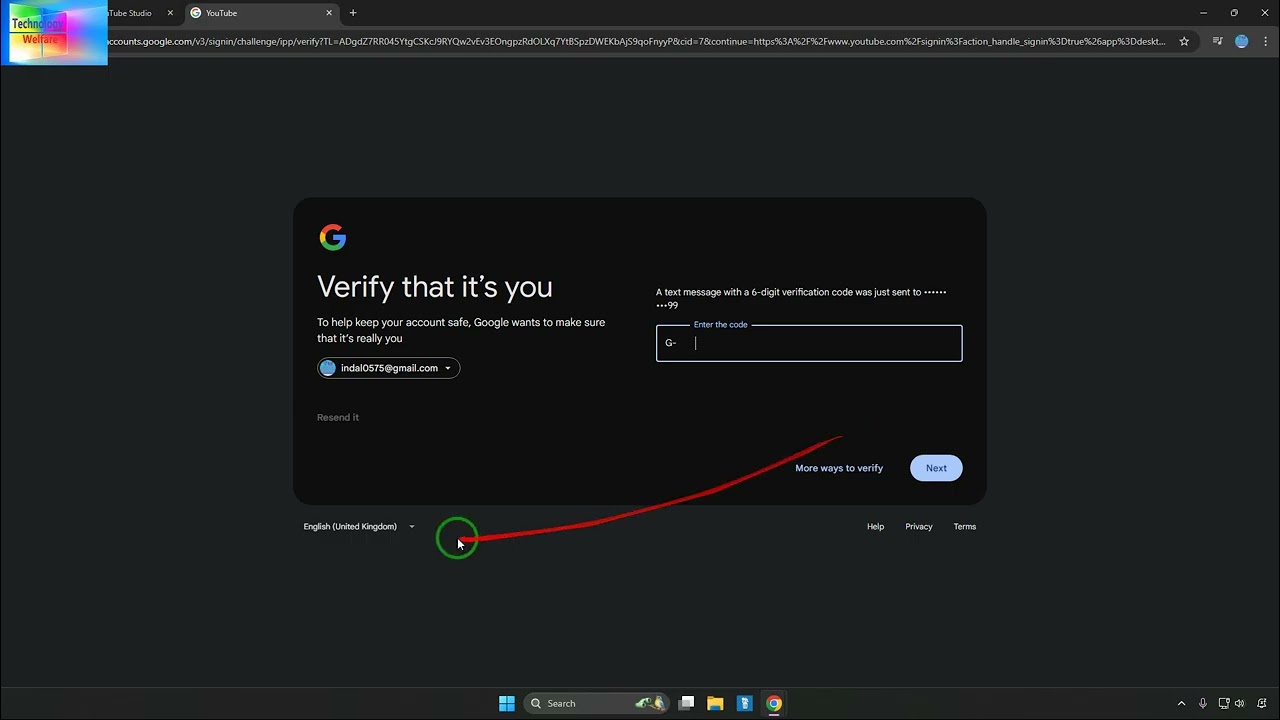Viewport: 1280px width, 720px height.
Task: Open the Help link
Action: (875, 526)
